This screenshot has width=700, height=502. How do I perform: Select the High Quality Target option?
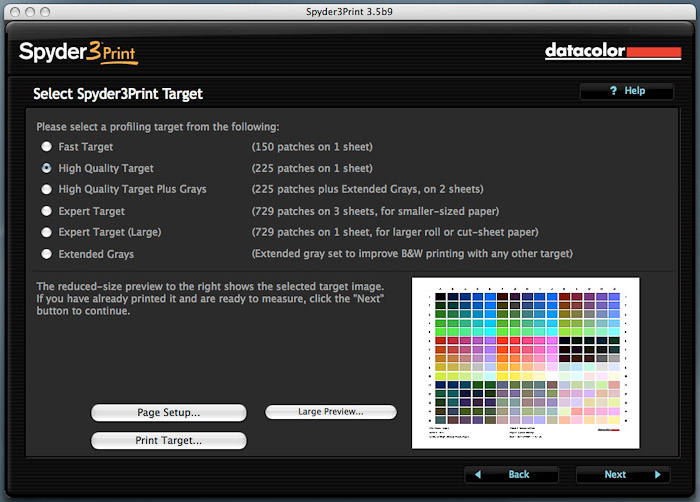pyautogui.click(x=47, y=169)
